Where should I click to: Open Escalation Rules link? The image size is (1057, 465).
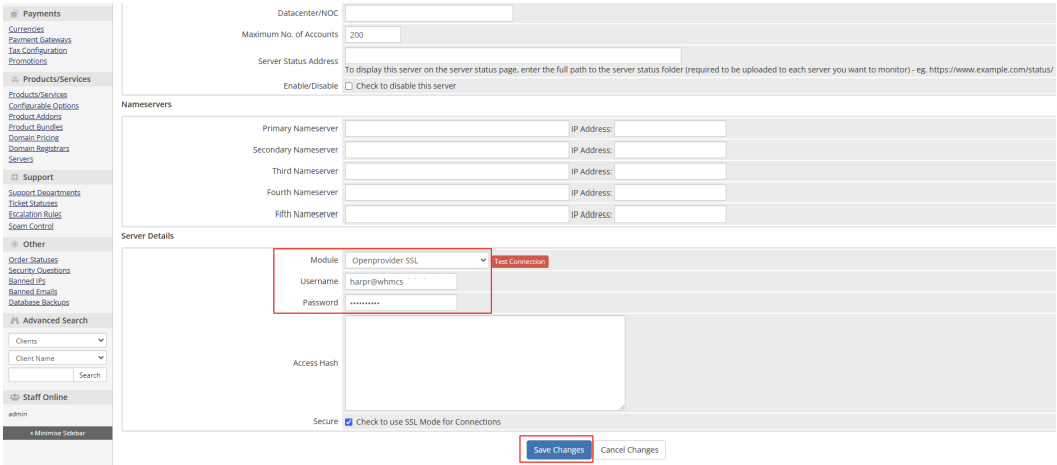pos(35,214)
